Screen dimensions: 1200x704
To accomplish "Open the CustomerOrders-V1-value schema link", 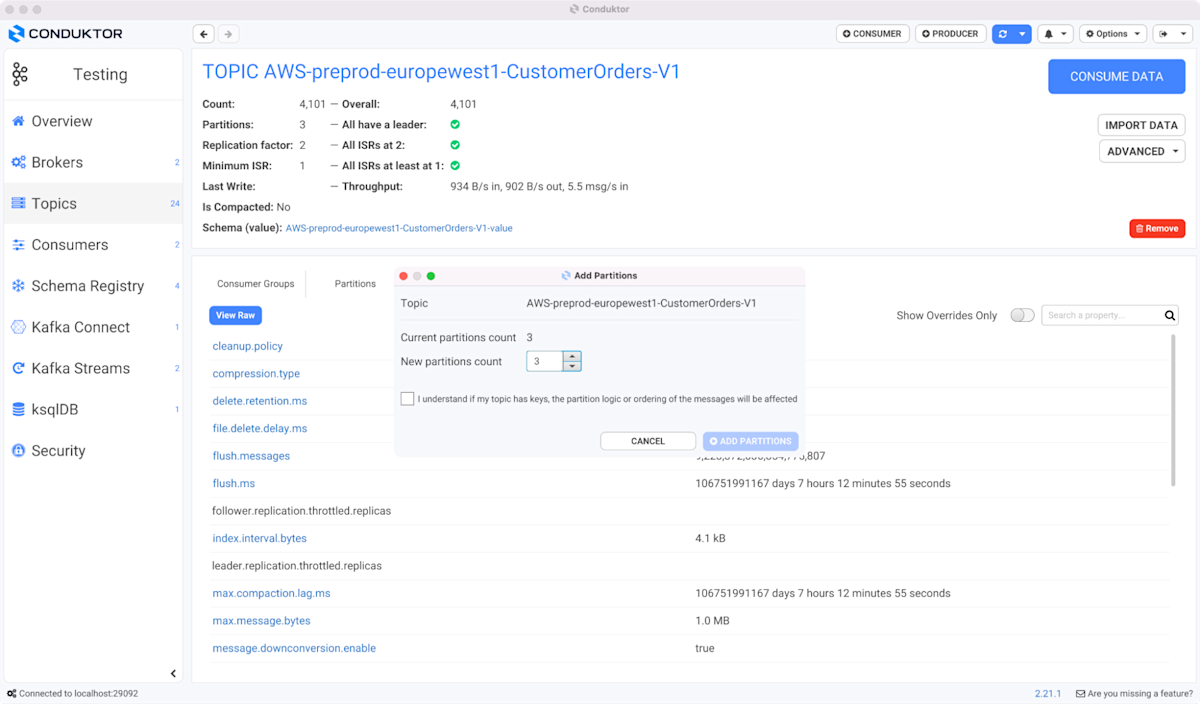I will point(399,228).
